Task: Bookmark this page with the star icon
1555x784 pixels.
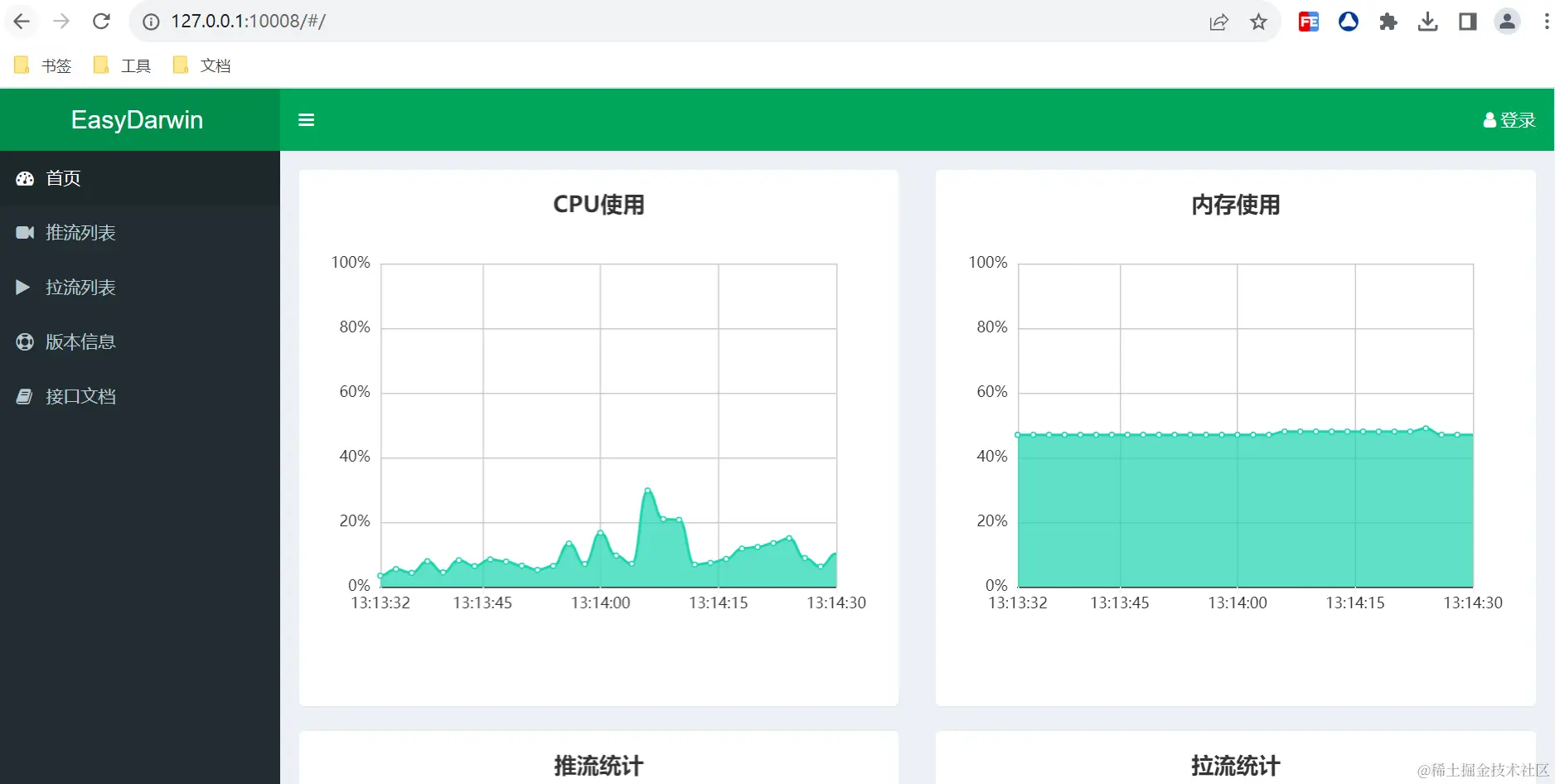Action: [1258, 22]
